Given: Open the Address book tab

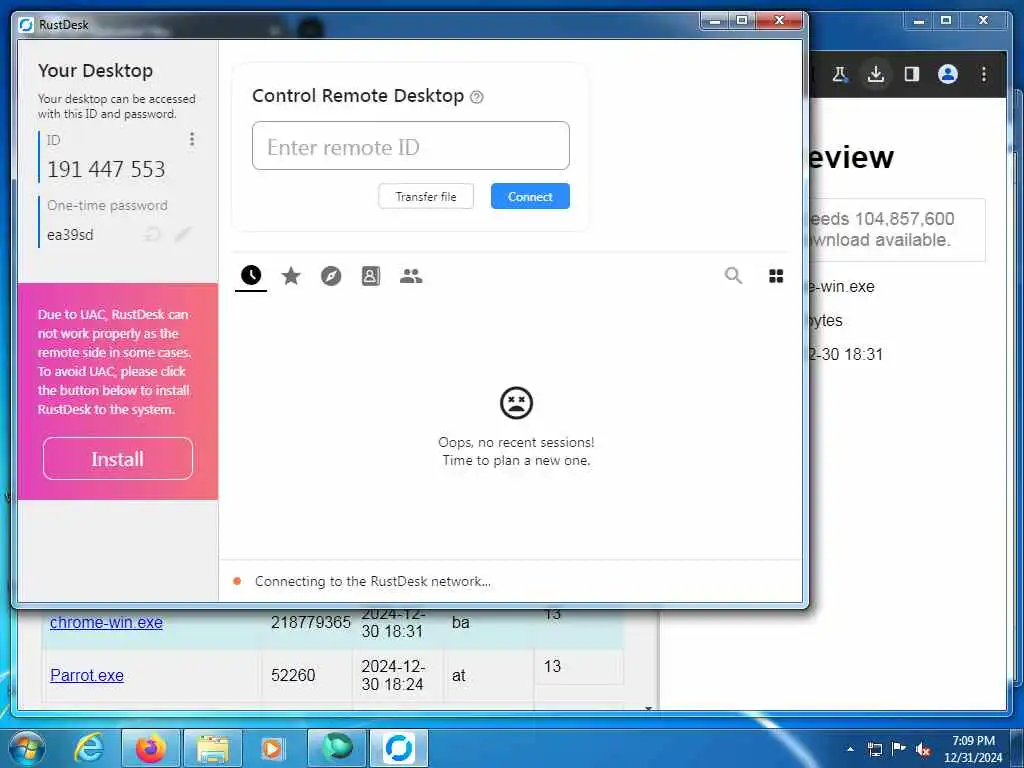Looking at the screenshot, I should 370,276.
